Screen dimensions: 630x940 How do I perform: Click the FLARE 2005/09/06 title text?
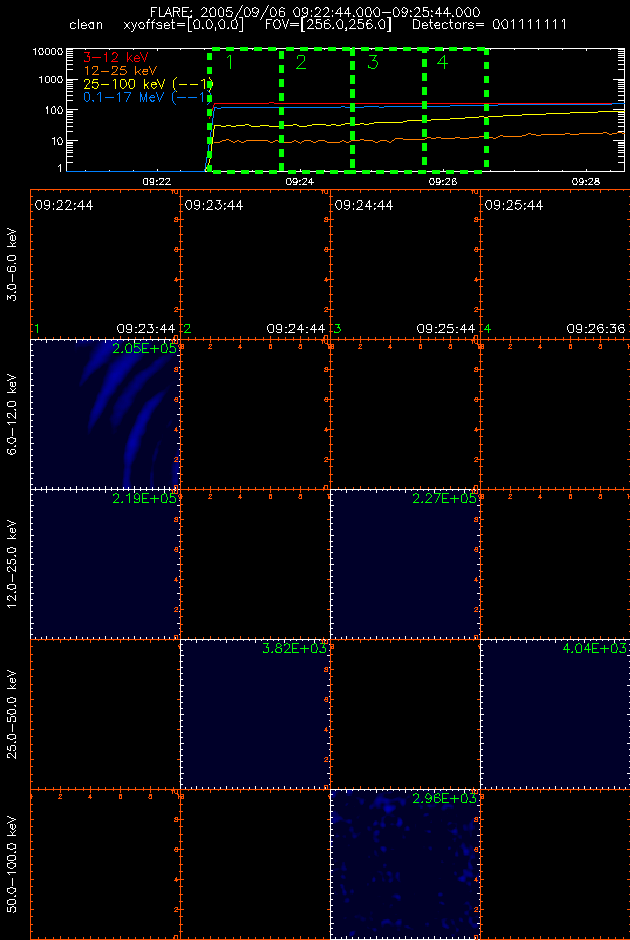(314, 13)
